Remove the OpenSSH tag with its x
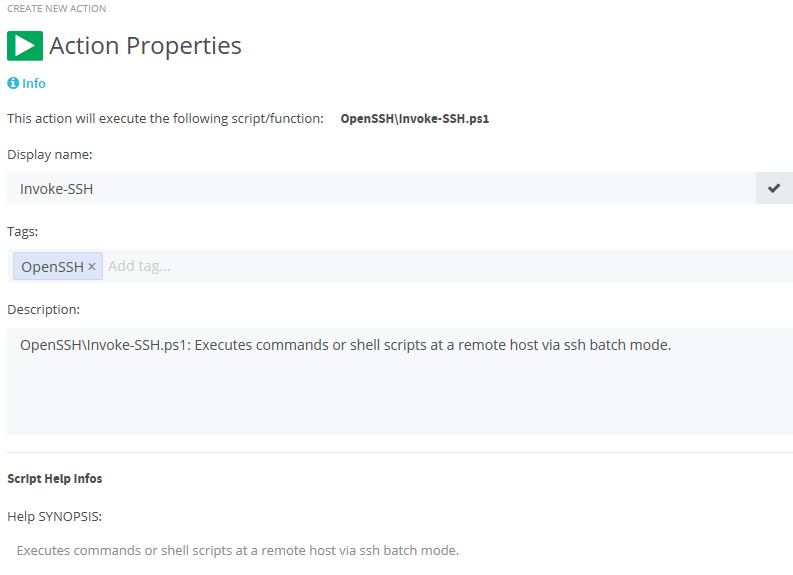The image size is (793, 575). click(x=92, y=267)
